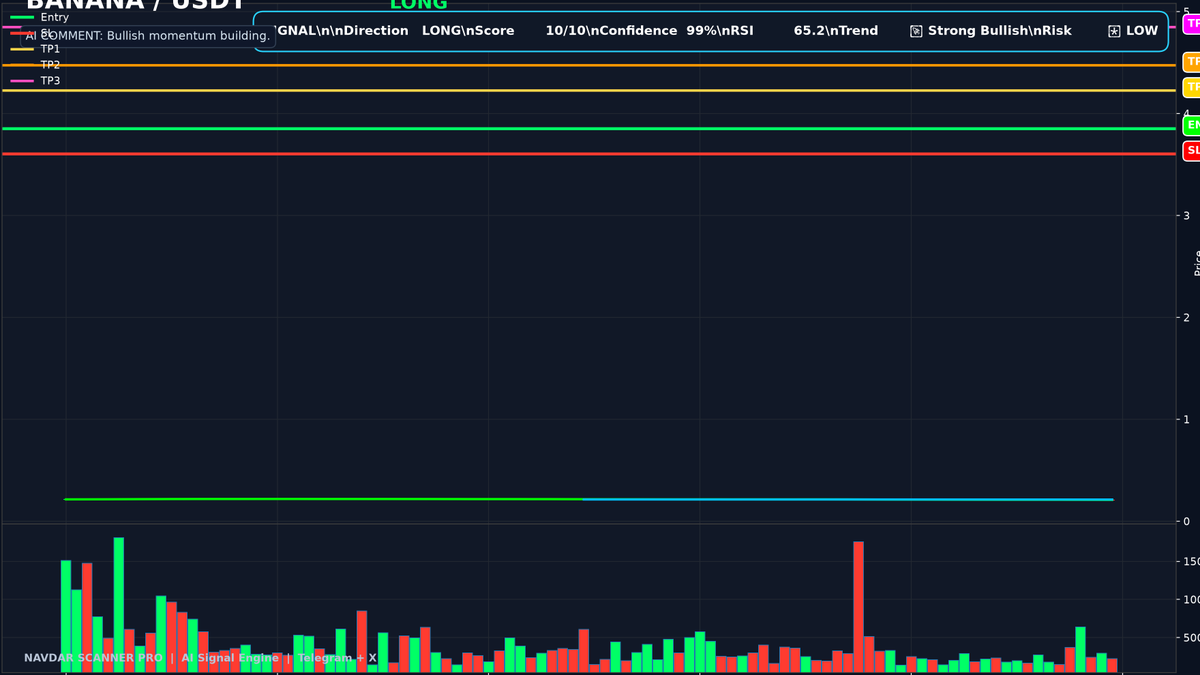1200x675 pixels.
Task: Click the pink TP3 legend color swatch
Action: point(22,80)
